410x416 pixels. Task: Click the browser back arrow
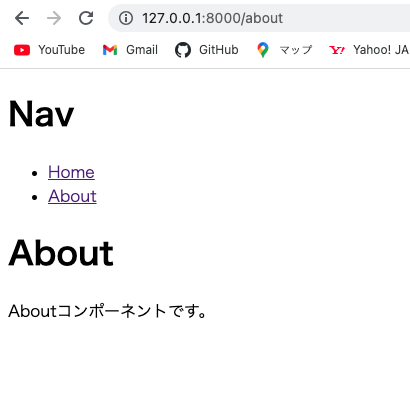point(22,18)
